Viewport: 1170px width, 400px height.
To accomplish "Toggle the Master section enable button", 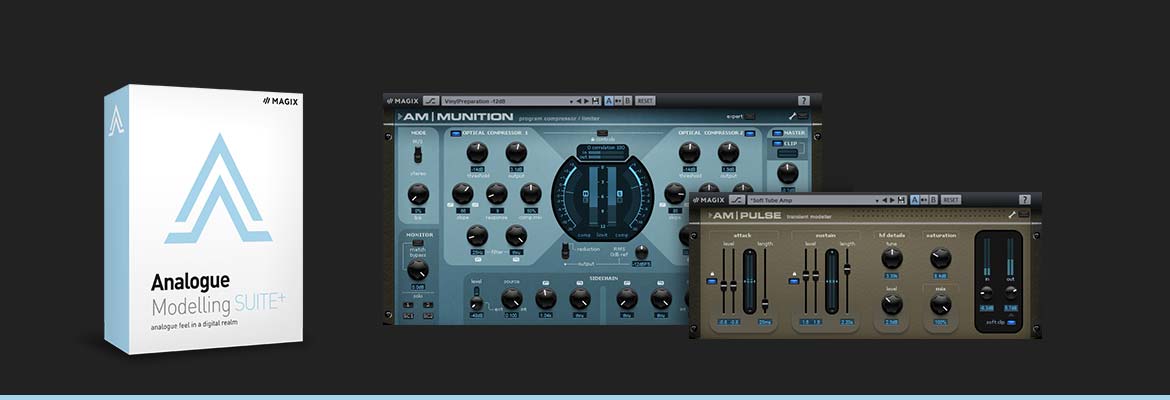I will (778, 133).
